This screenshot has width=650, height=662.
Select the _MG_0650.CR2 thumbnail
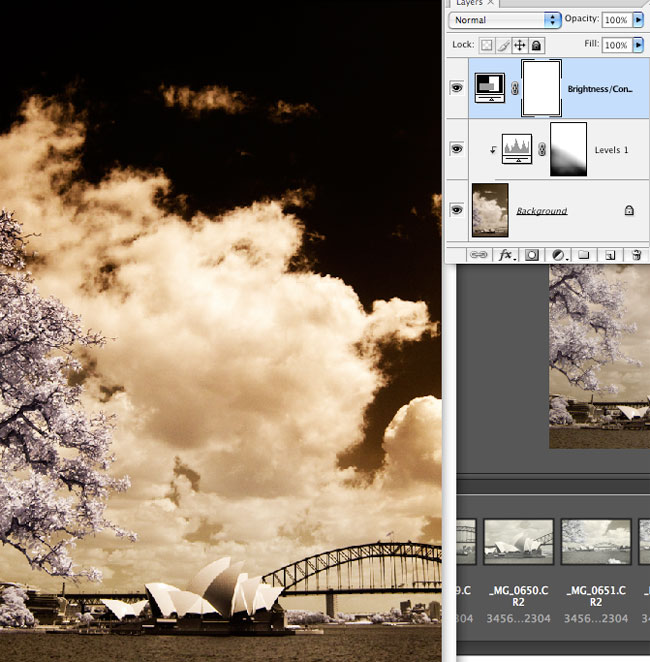pos(519,541)
